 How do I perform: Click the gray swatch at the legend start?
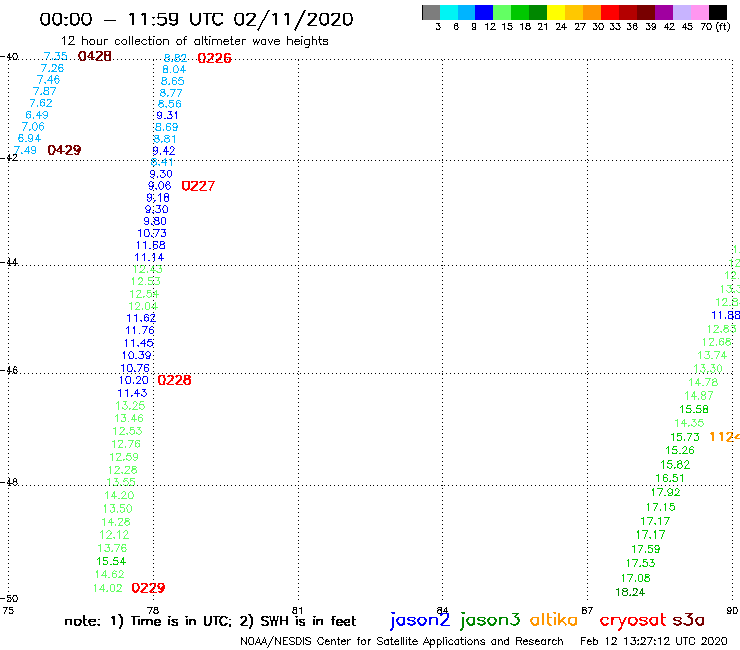431,12
